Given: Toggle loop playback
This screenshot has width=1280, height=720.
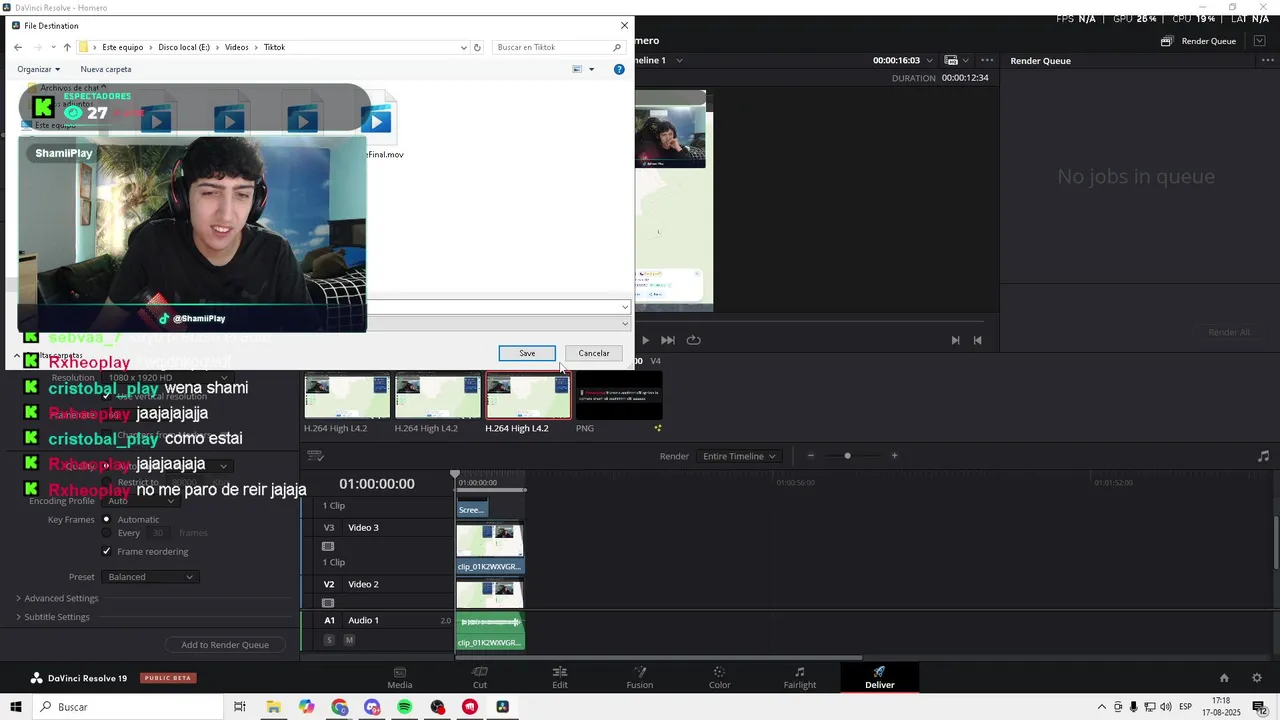Looking at the screenshot, I should pos(693,340).
